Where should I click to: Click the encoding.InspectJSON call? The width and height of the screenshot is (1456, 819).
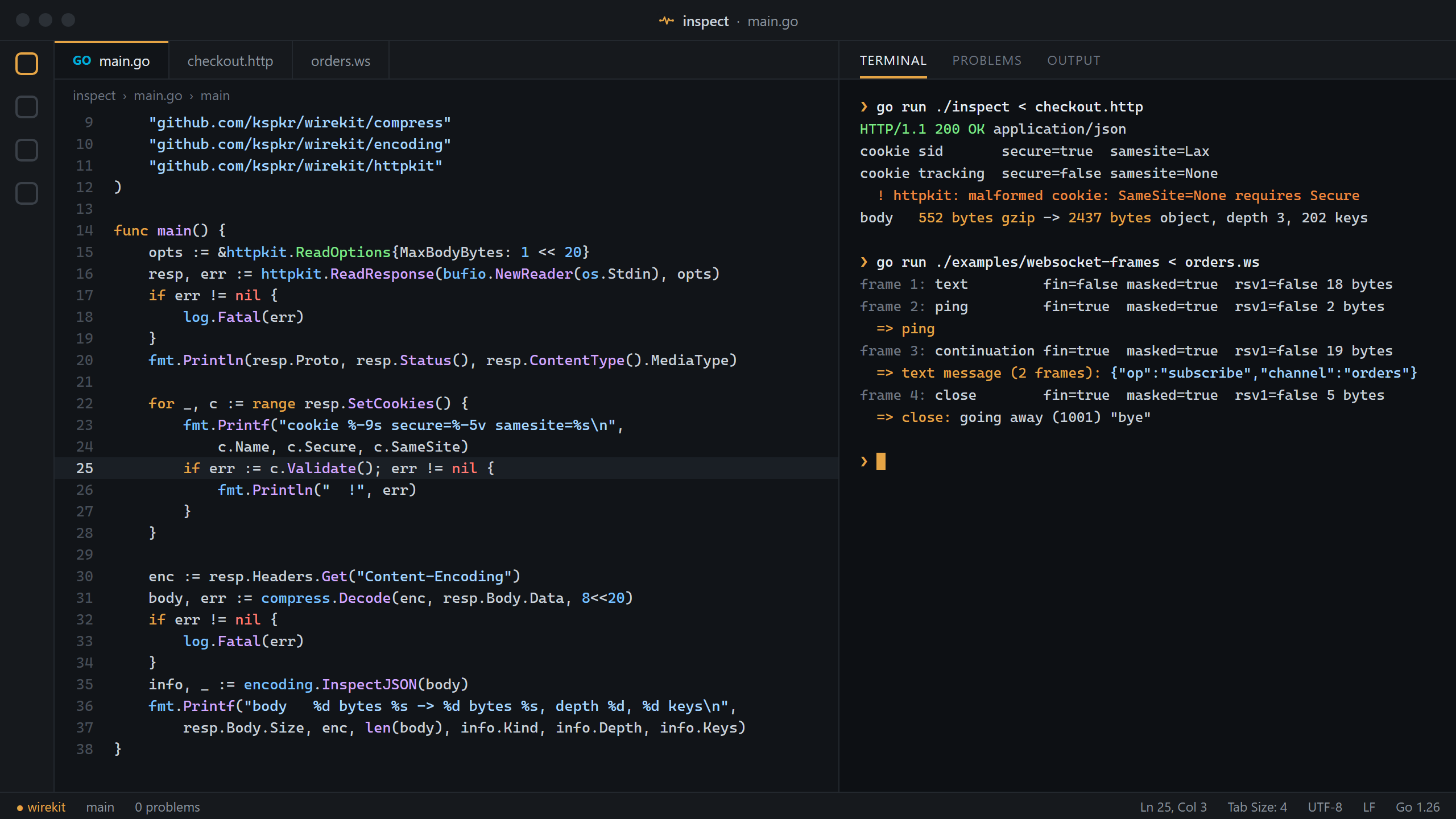(x=330, y=684)
